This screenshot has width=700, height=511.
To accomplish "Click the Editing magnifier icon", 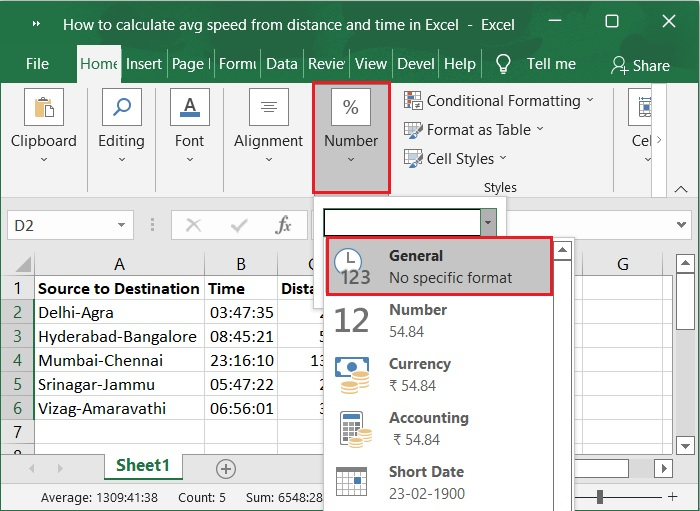I will click(121, 108).
